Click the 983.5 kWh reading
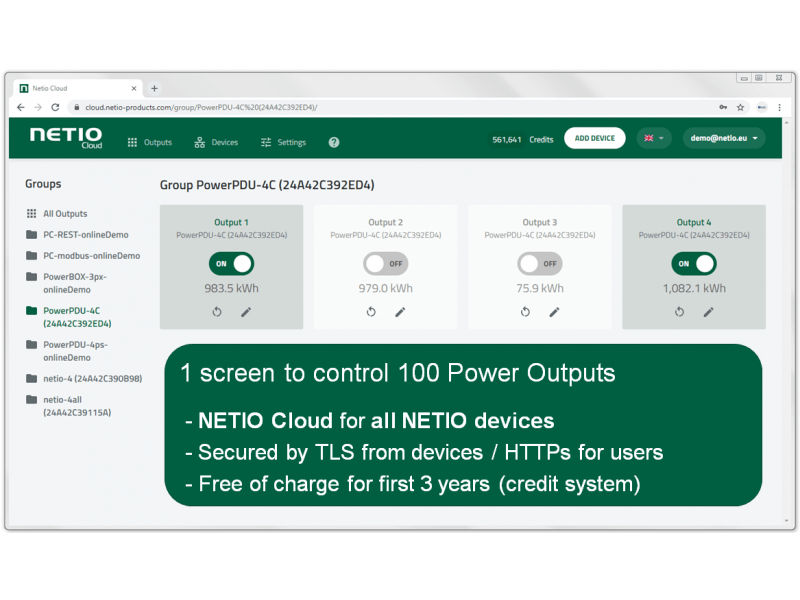This screenshot has height=600, width=800. pyautogui.click(x=231, y=288)
